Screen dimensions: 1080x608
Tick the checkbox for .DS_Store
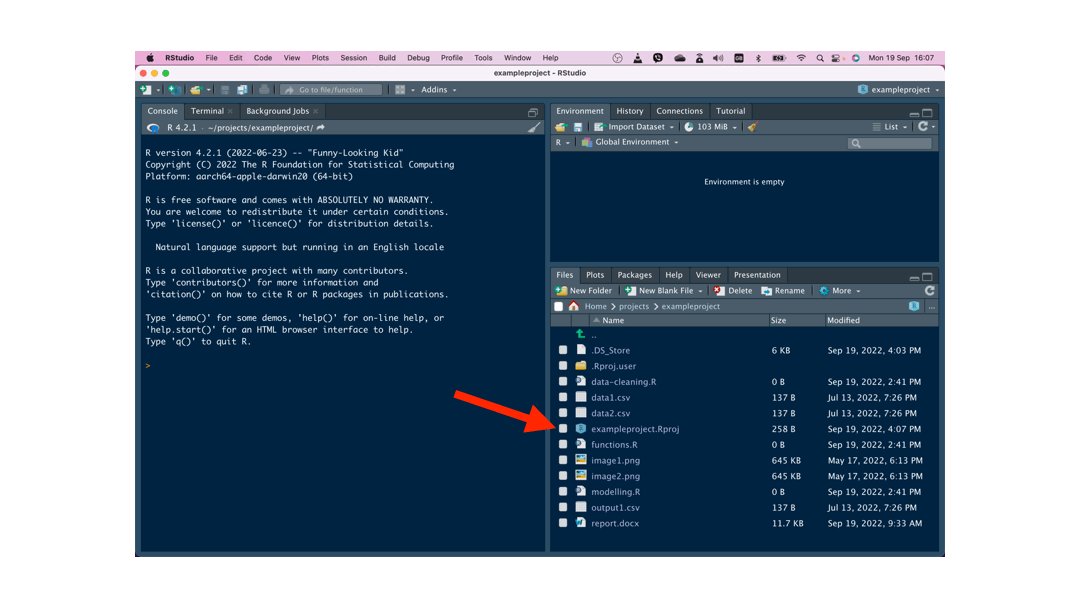click(563, 350)
